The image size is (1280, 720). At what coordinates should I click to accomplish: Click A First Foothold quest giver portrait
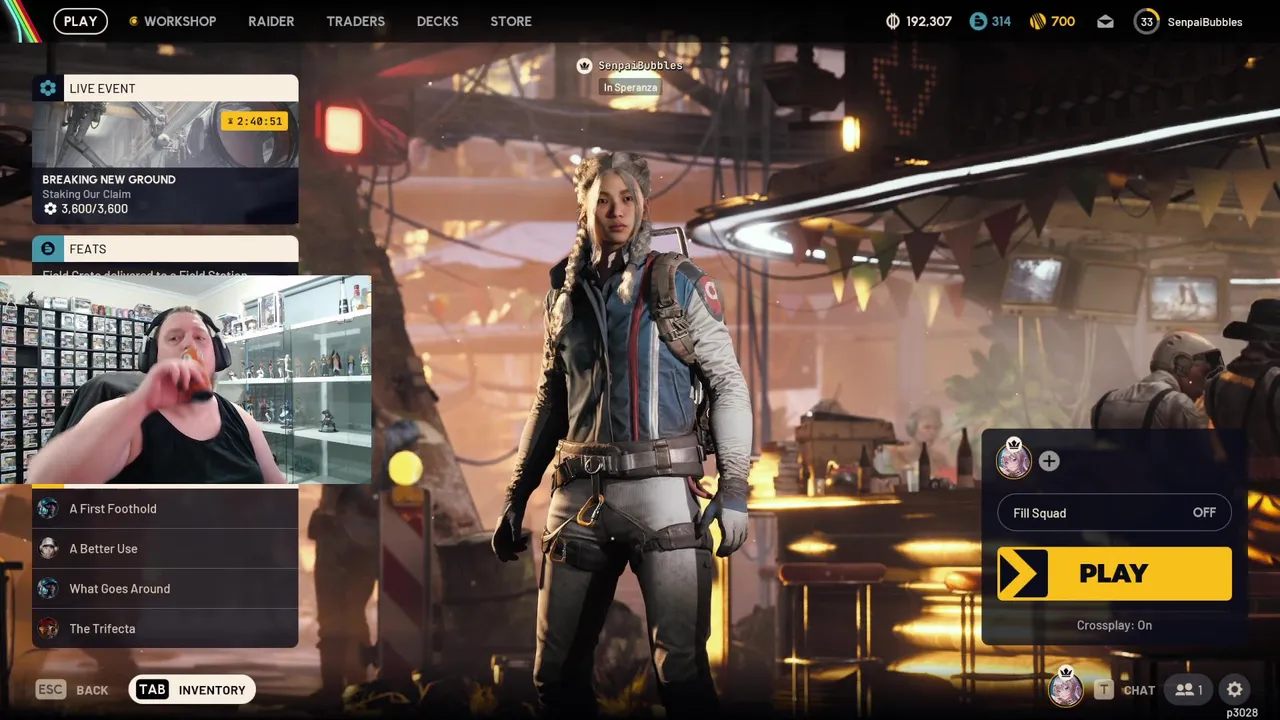[x=48, y=508]
